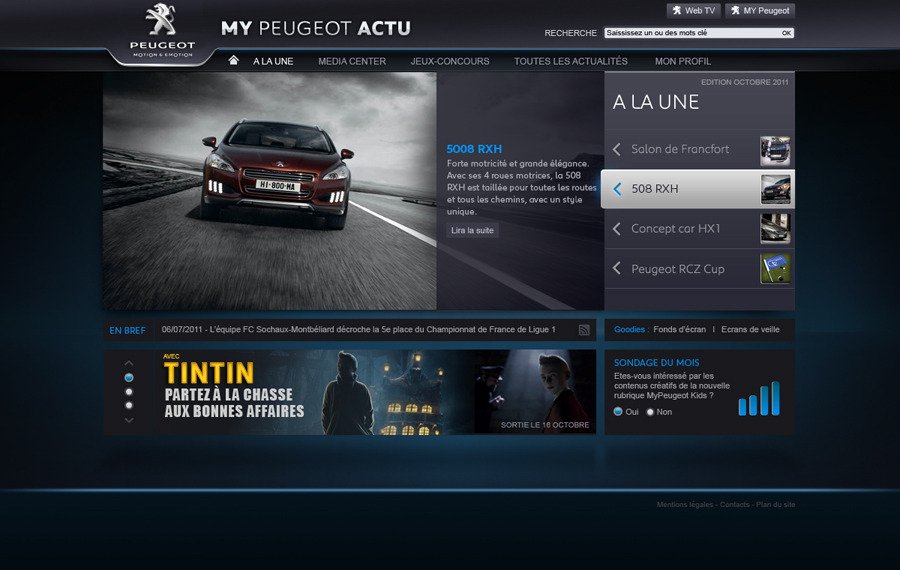Open the Peugeot RCZ Cup flag thumbnail
This screenshot has height=570, width=900.
pos(774,269)
